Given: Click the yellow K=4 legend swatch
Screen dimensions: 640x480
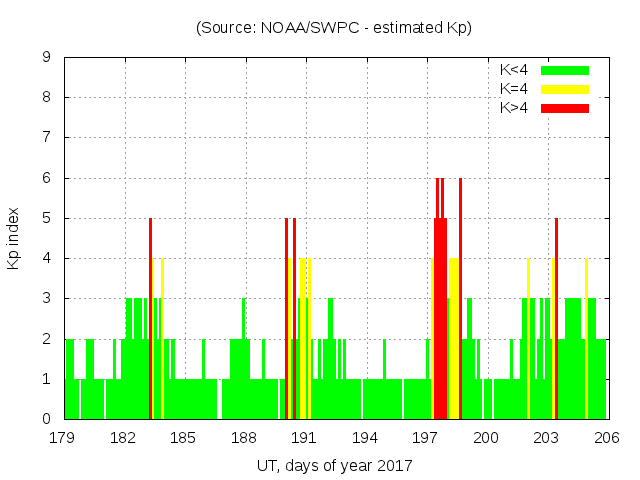Looking at the screenshot, I should (565, 89).
